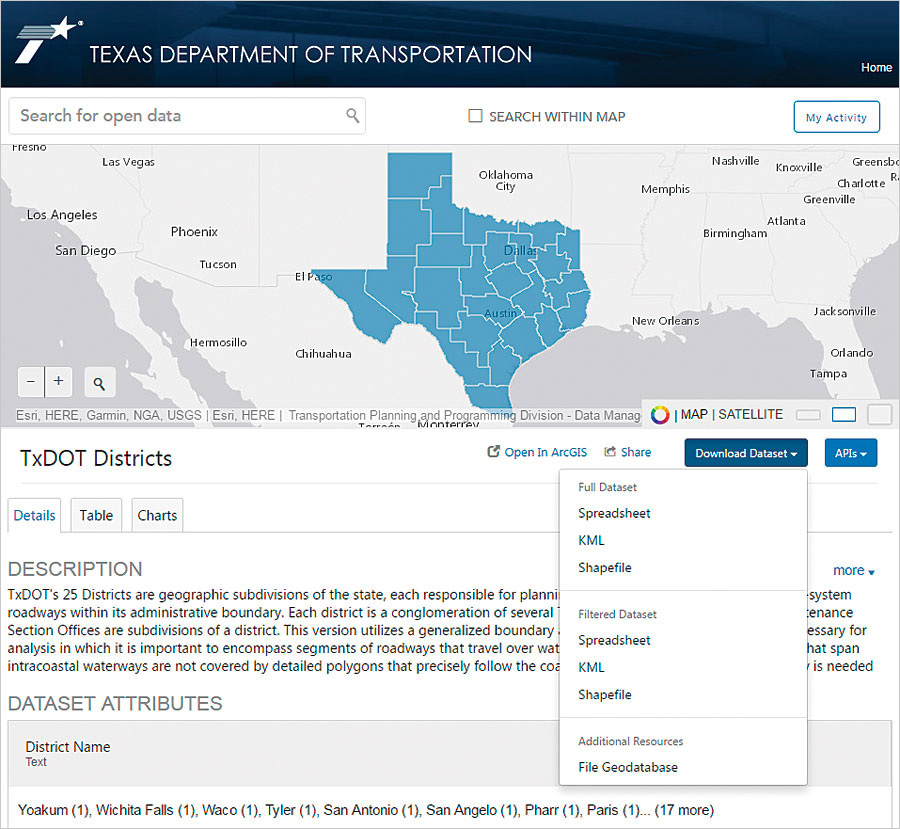
Task: Open the basemap color wheel picker
Action: pos(660,414)
